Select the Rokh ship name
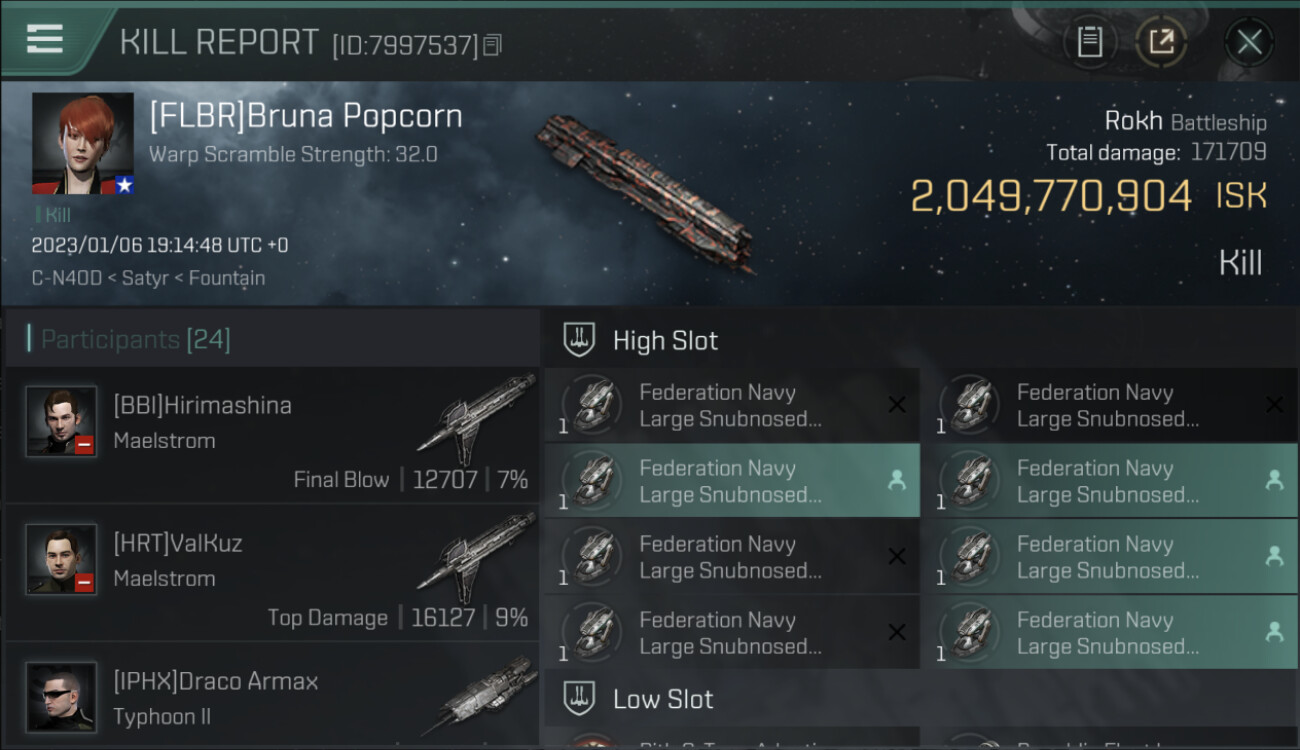This screenshot has height=750, width=1300. pyautogui.click(x=1132, y=122)
